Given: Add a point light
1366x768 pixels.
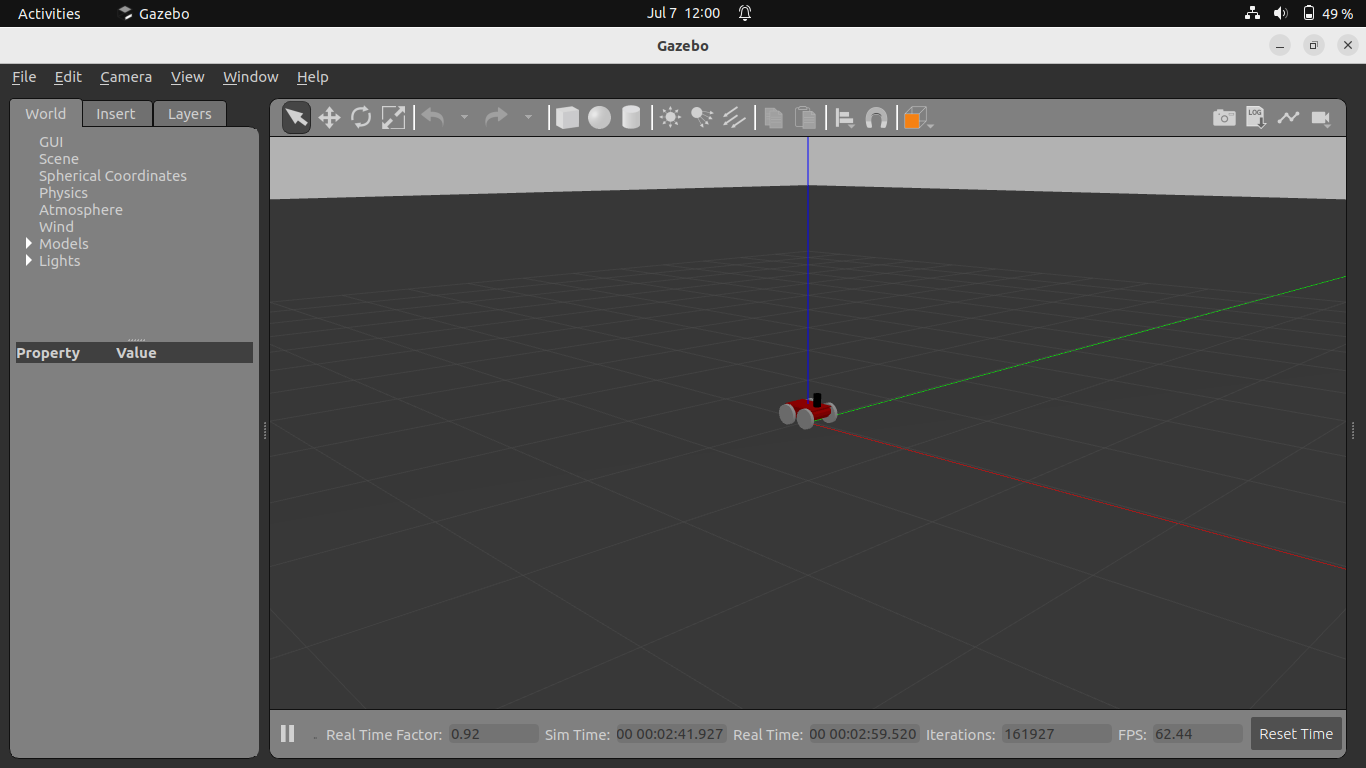Looking at the screenshot, I should (670, 118).
